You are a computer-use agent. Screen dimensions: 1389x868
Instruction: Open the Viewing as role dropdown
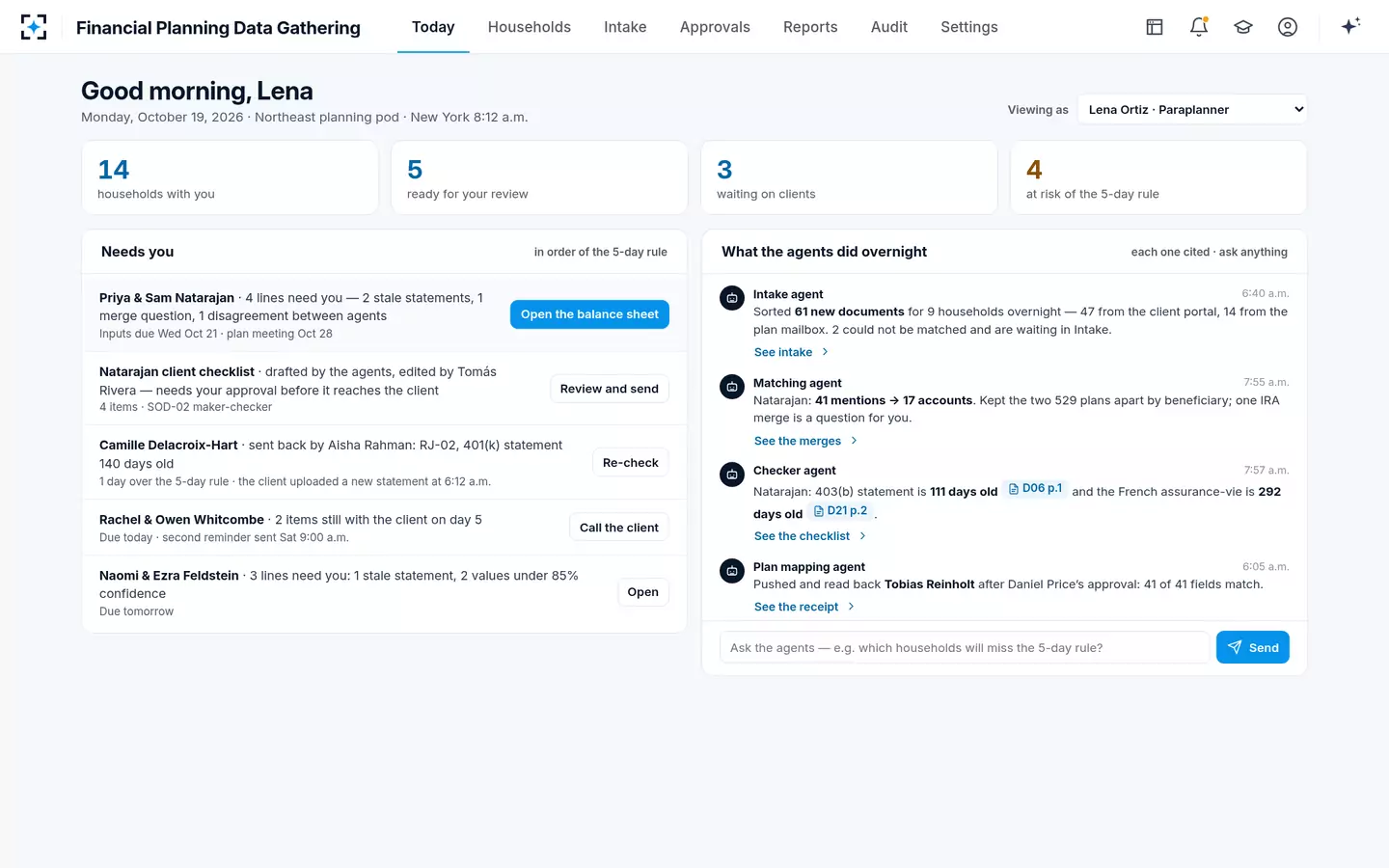1192,109
